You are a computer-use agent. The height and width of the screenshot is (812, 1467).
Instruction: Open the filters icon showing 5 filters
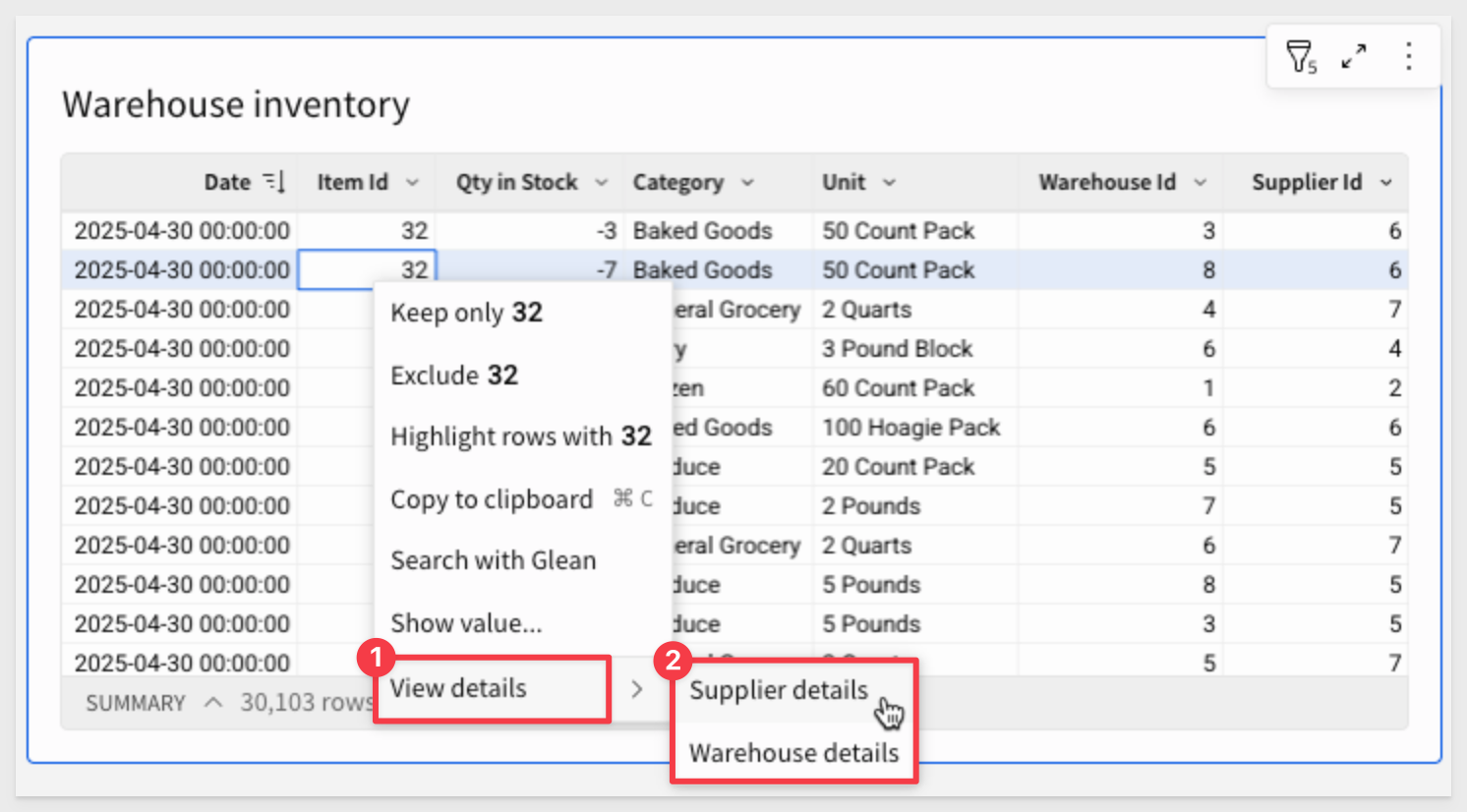click(x=1301, y=57)
